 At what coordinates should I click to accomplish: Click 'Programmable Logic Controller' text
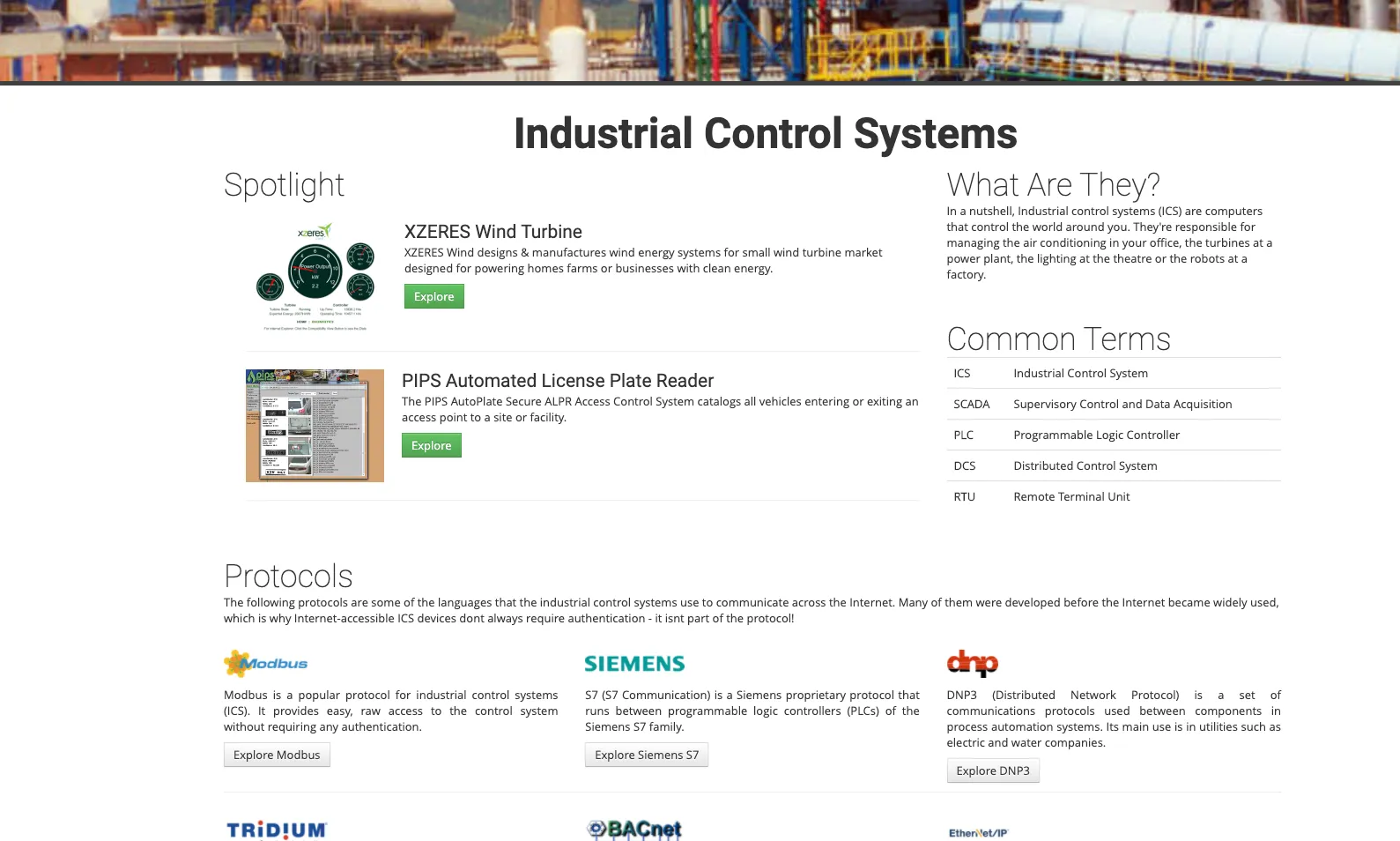(x=1096, y=435)
